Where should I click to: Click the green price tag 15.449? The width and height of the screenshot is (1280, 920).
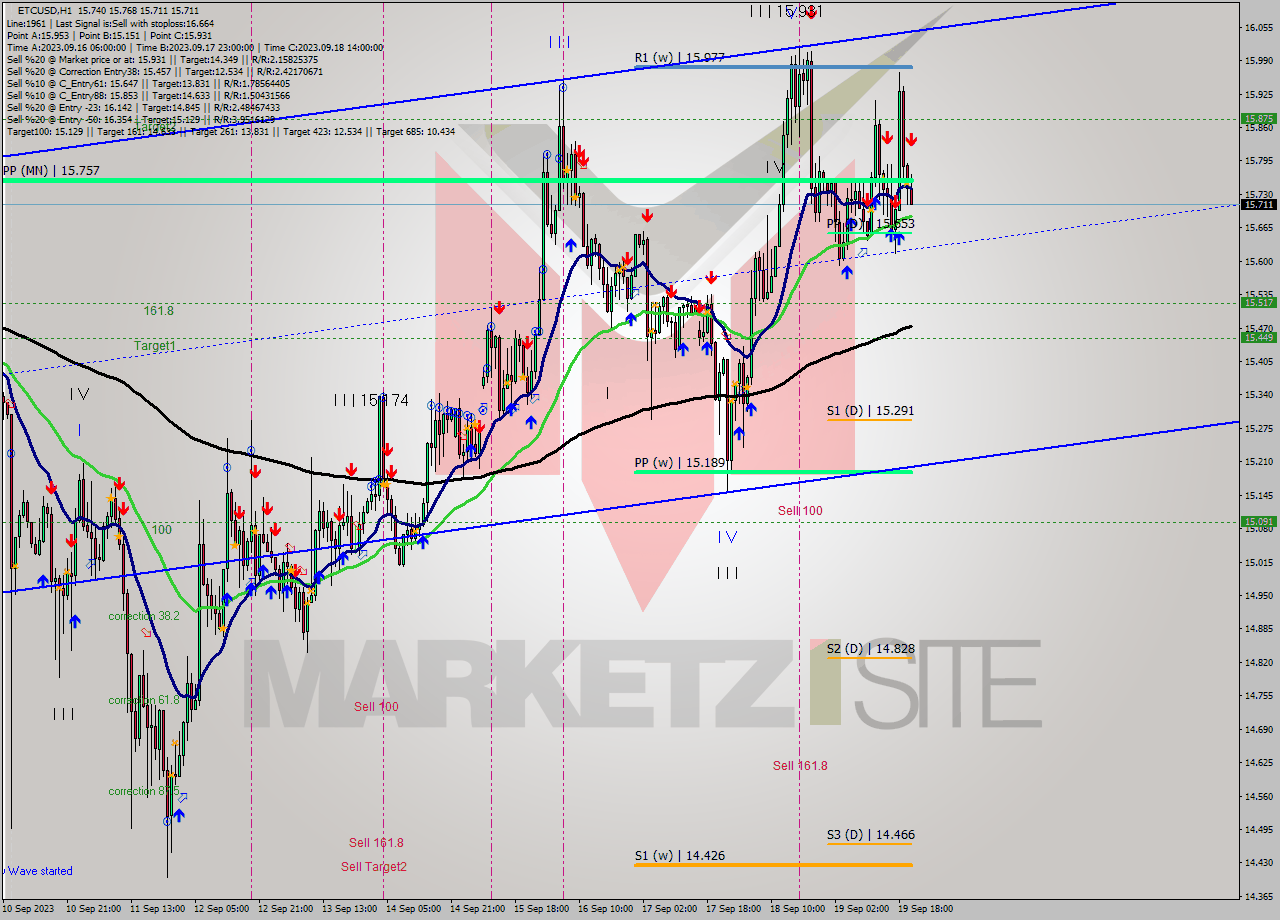(x=1259, y=337)
